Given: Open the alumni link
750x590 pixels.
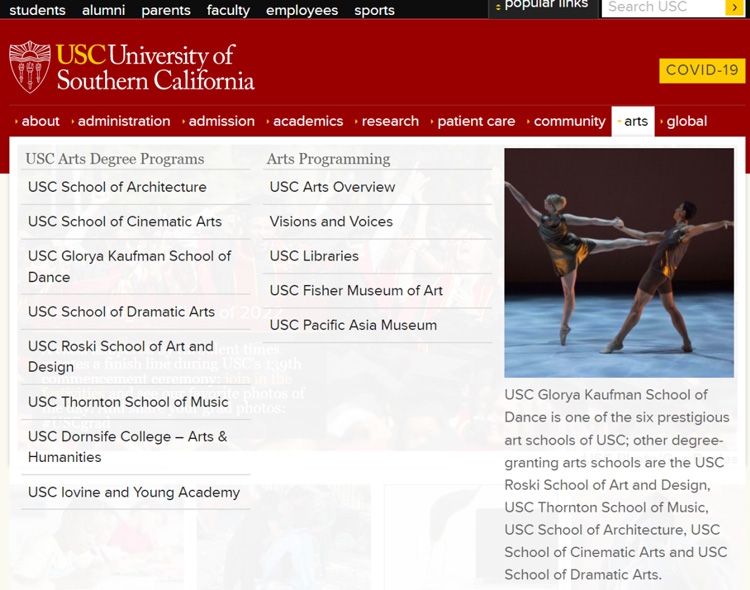Looking at the screenshot, I should coord(103,10).
